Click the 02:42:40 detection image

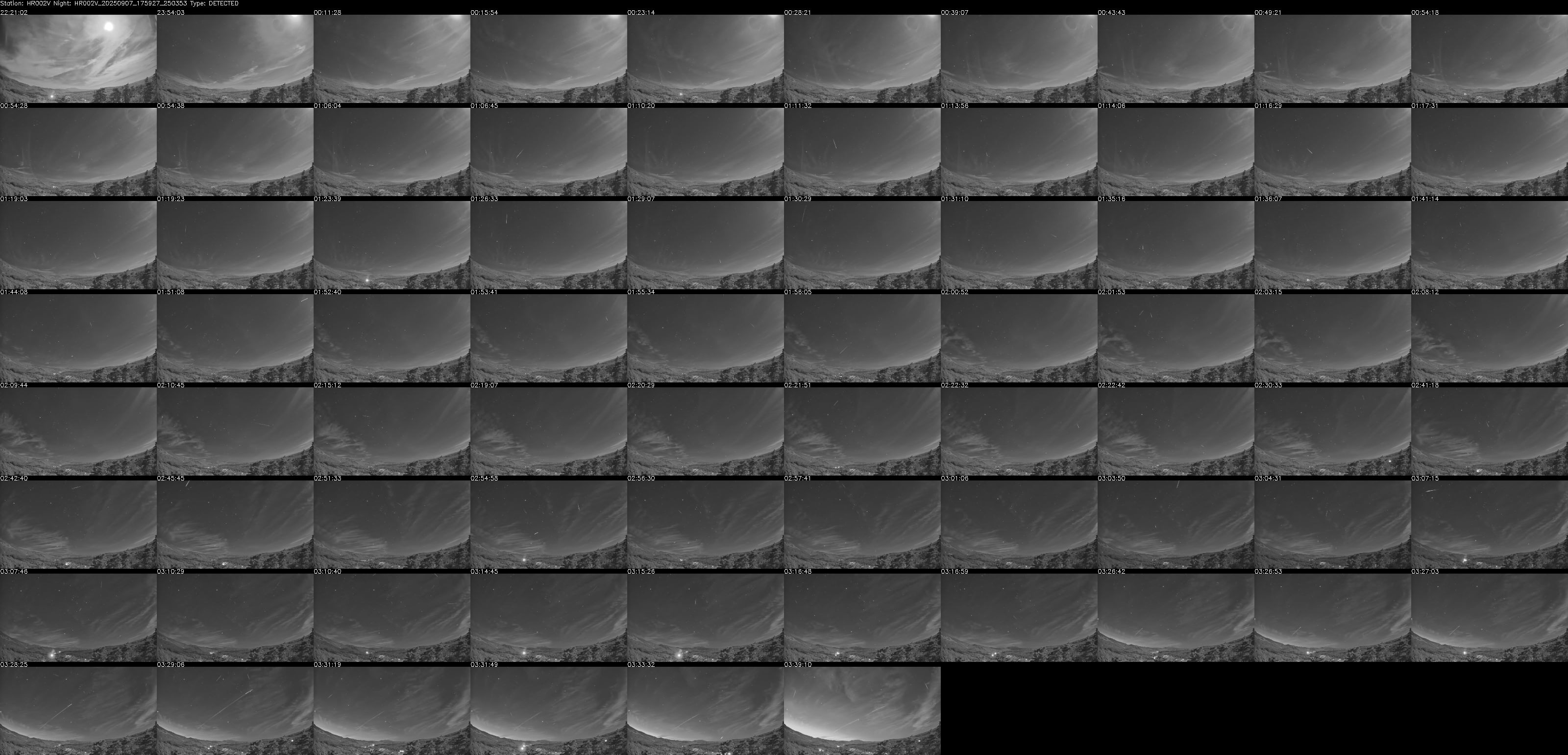coord(78,524)
